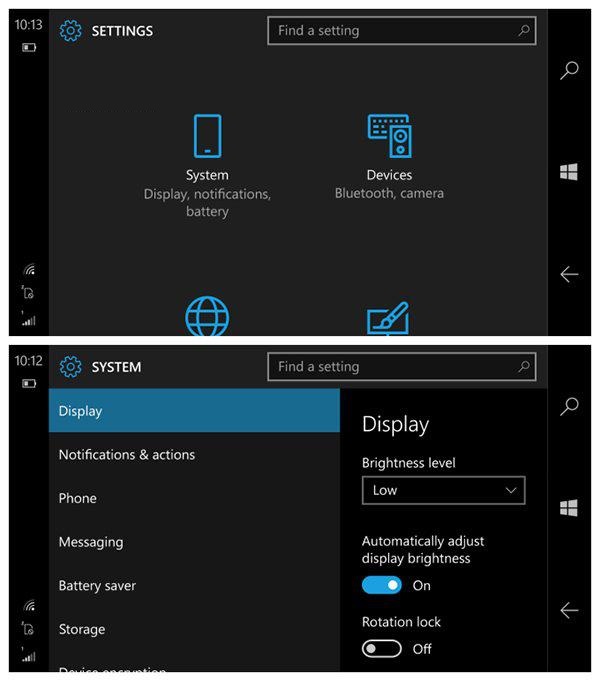Viewport: 600px width, 681px height.
Task: Tap SIM icon in top screen status bar
Action: click(x=28, y=293)
